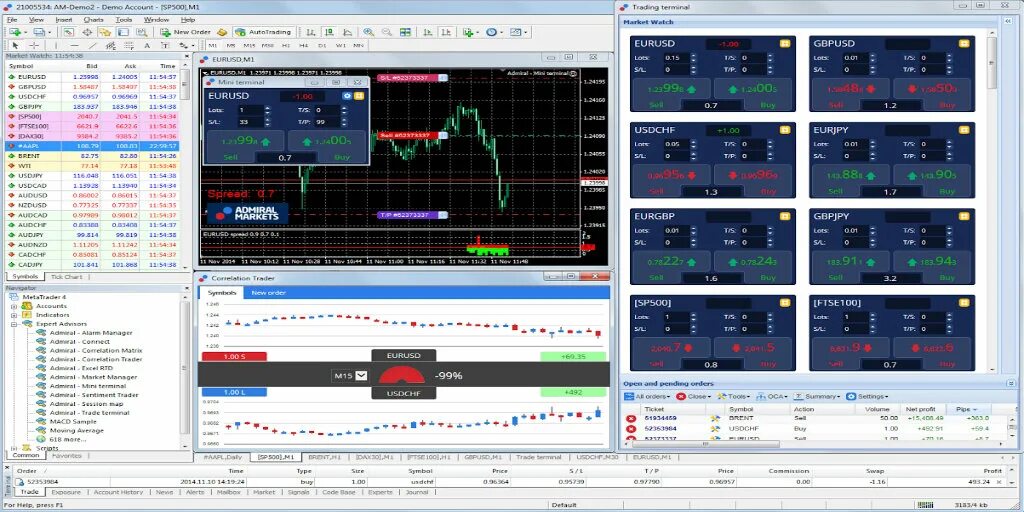Select the M1 timeframe button
Viewport: 1024px width, 512px height.
[x=213, y=46]
